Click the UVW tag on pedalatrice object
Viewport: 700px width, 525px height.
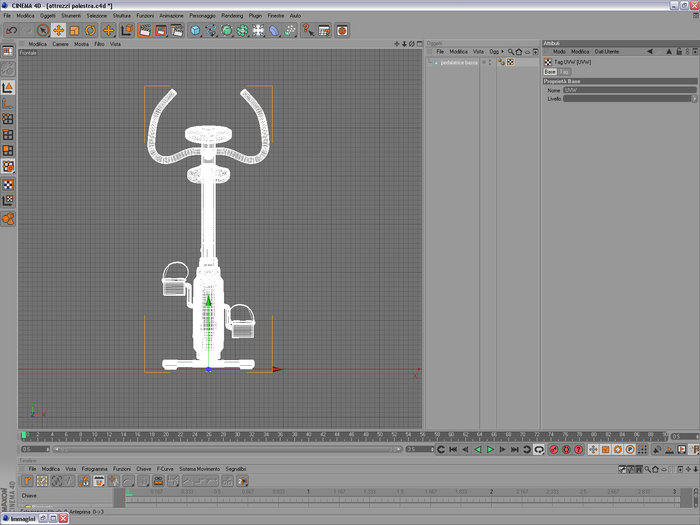pyautogui.click(x=510, y=62)
